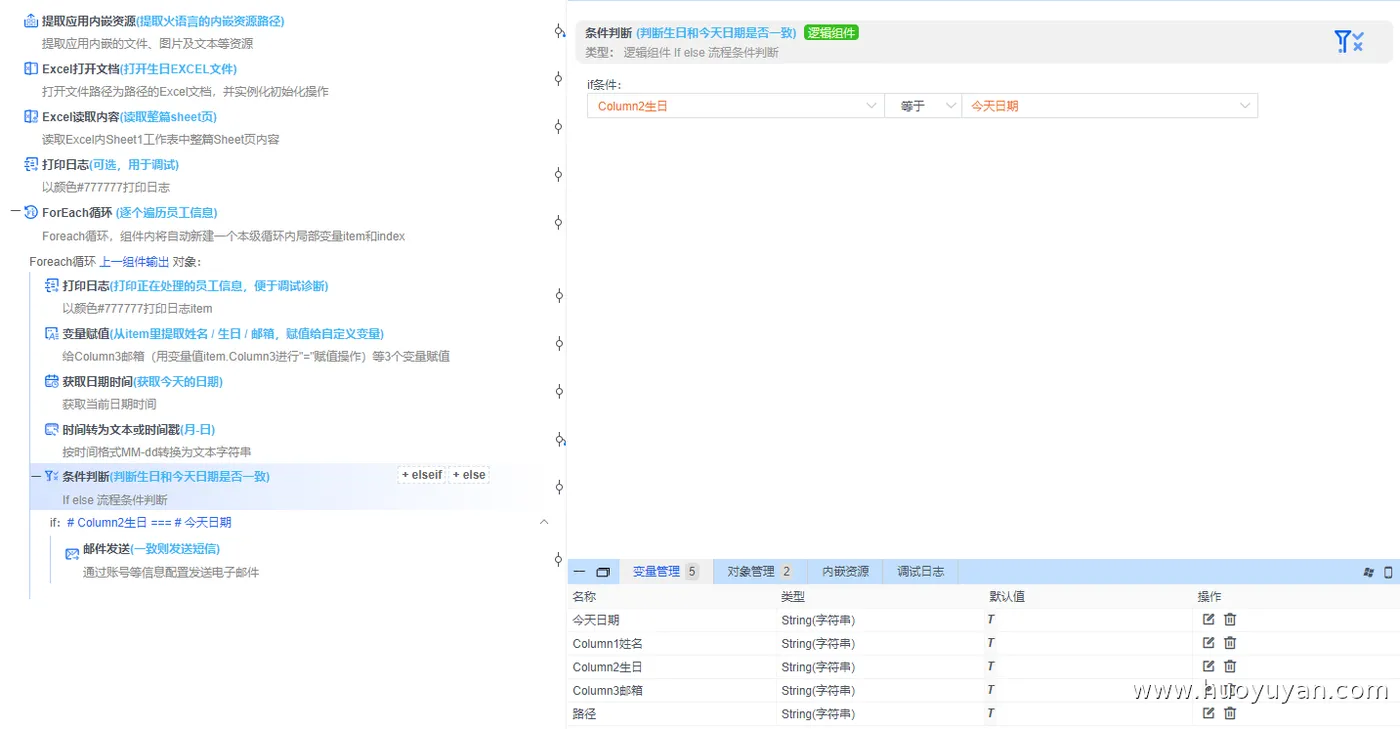
Task: Select the 变量赋值 step icon
Action: 52,334
